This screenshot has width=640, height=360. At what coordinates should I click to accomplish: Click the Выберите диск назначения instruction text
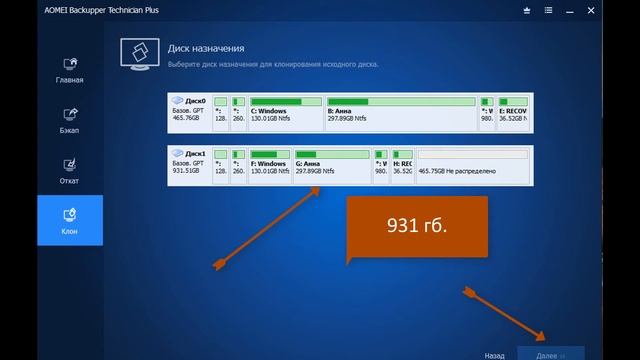coord(273,64)
